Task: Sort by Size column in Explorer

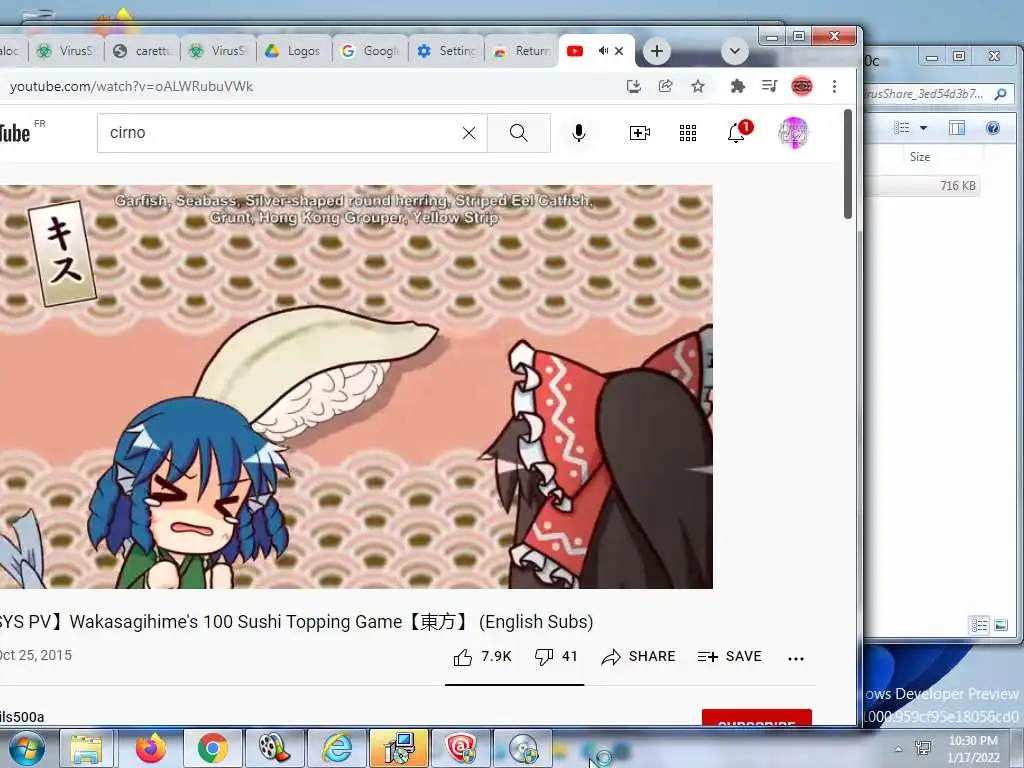Action: (920, 157)
